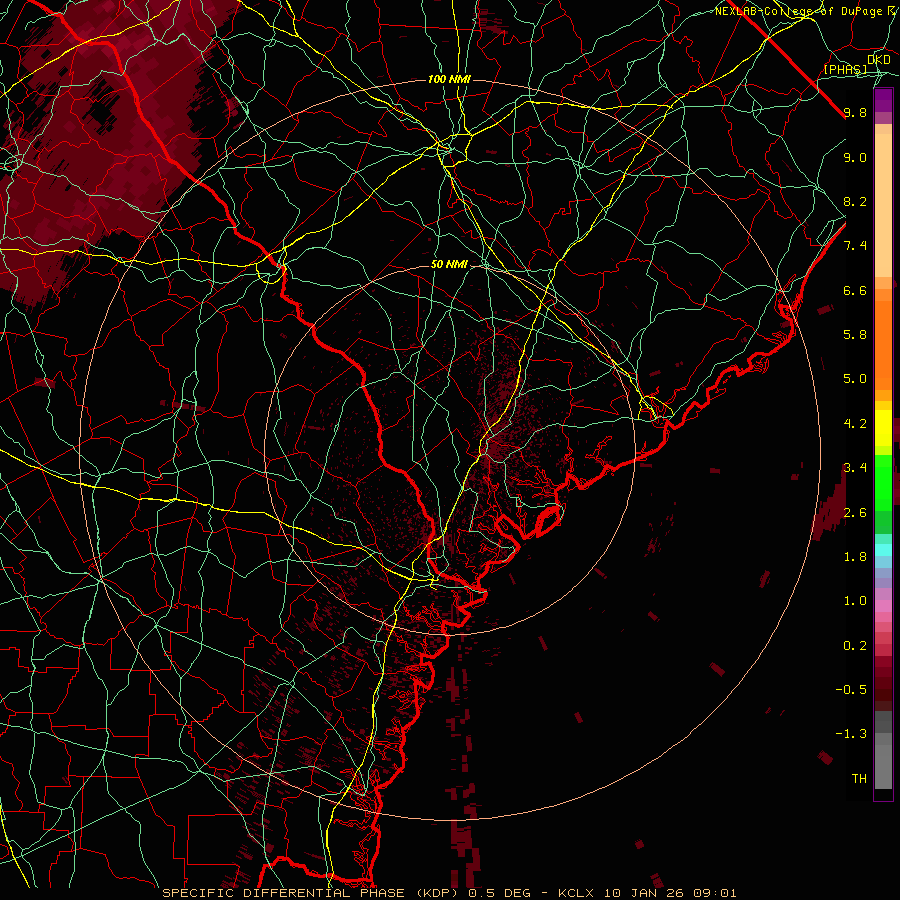Click the purple swatch atop the color bar

pos(883,100)
